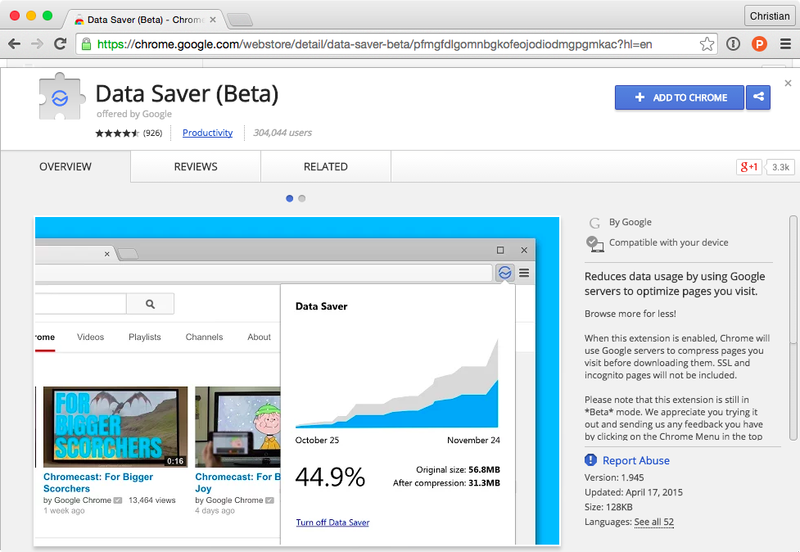Select the second screenshot carousel dot
Viewport: 800px width, 552px height.
(x=302, y=198)
